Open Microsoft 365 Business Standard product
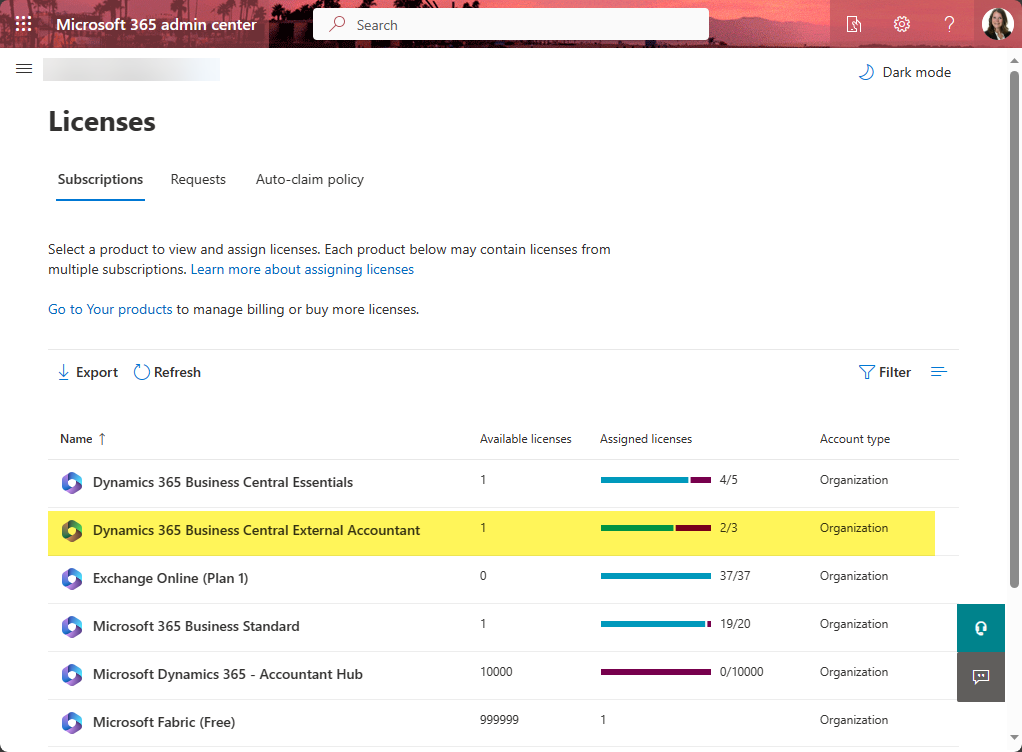 tap(196, 626)
